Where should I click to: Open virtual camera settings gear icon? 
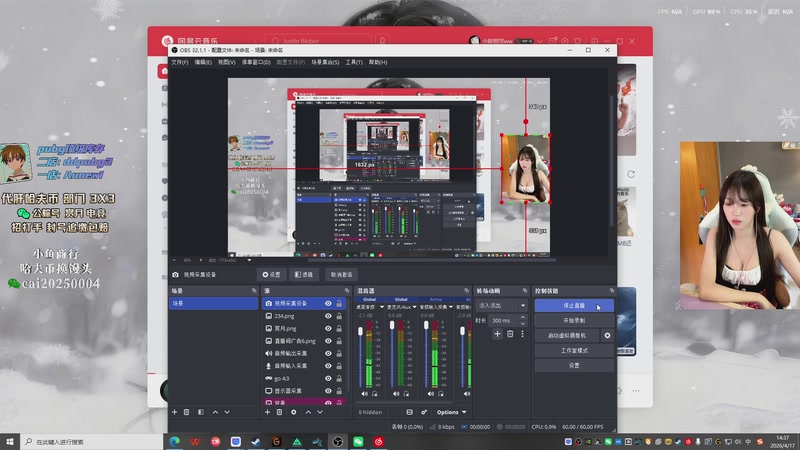(607, 336)
